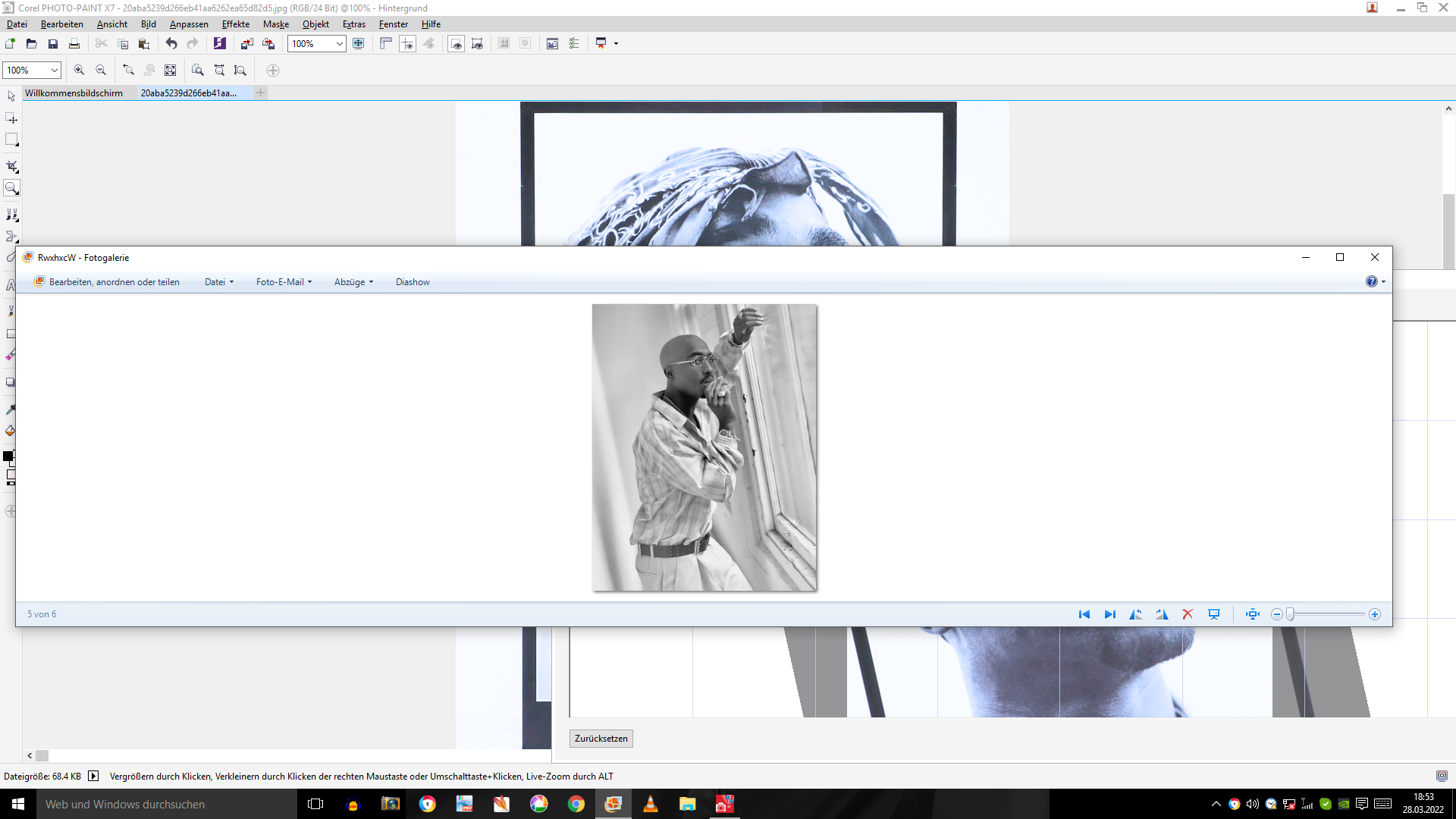
Task: Toggle mask marquee visibility
Action: pos(456,44)
